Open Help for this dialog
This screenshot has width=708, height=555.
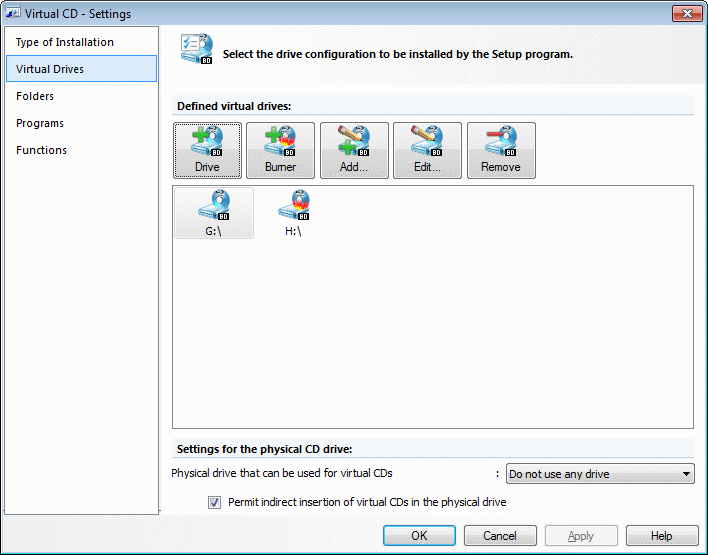[x=662, y=536]
